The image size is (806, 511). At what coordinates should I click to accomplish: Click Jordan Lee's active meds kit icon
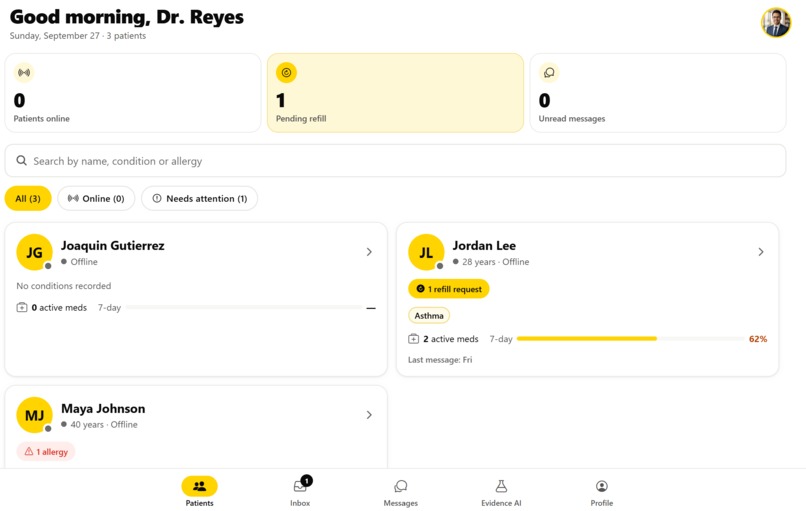pyautogui.click(x=413, y=339)
